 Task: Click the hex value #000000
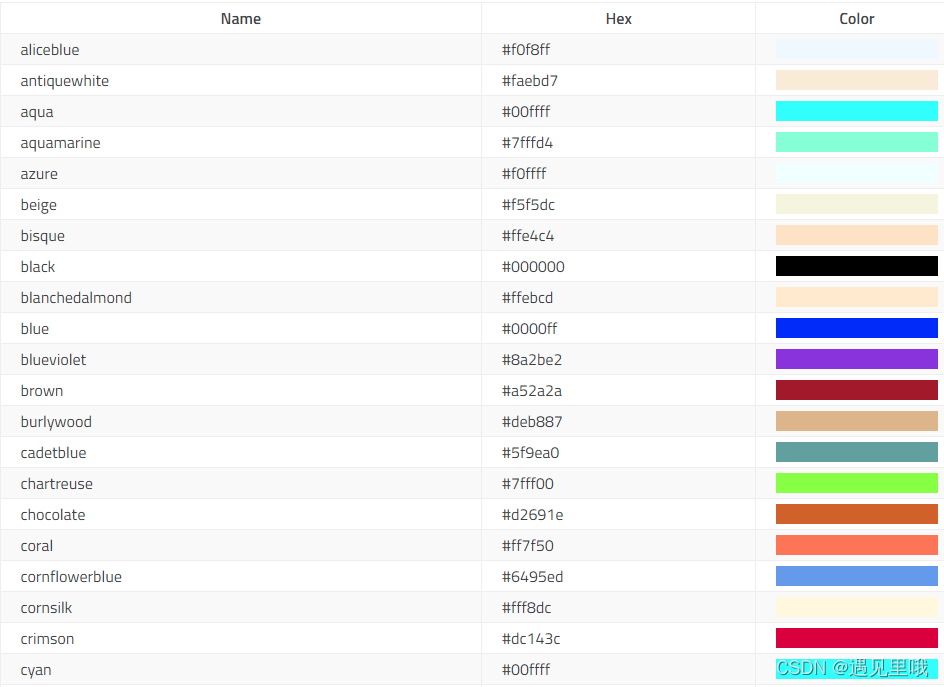[533, 267]
